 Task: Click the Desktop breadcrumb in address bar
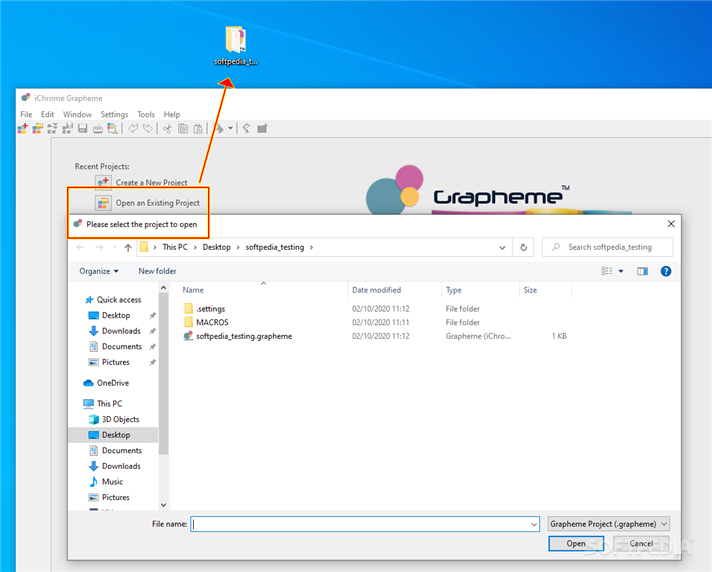pos(217,247)
